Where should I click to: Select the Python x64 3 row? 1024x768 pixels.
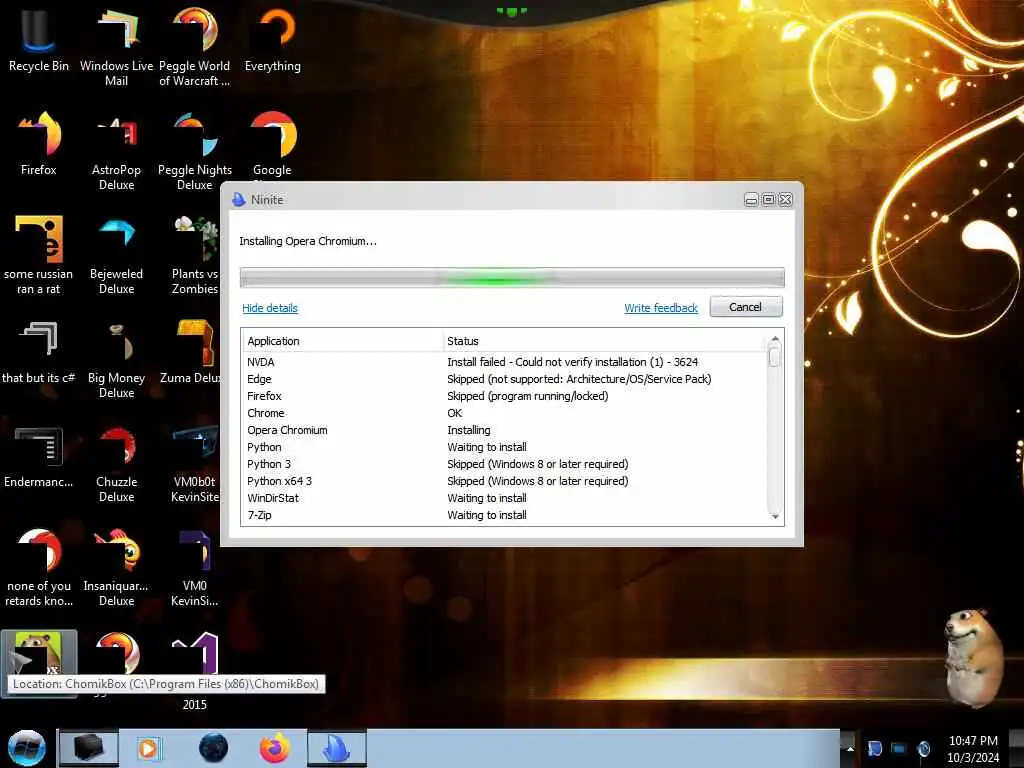point(504,481)
